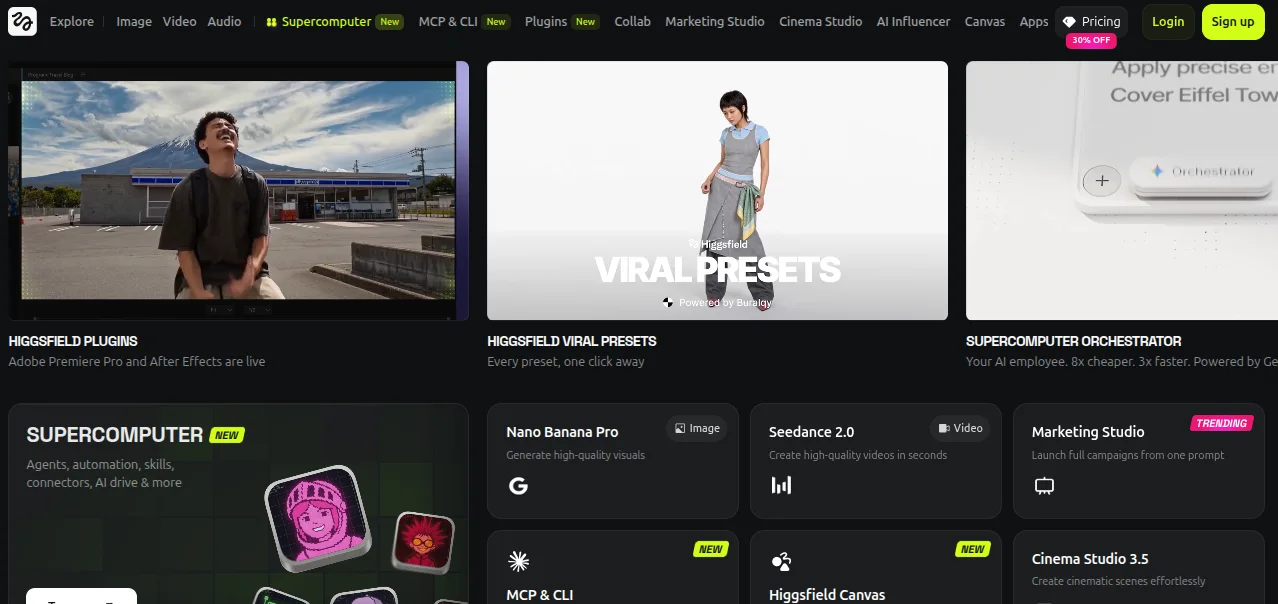Click 'Generate high-quality visuals' text
This screenshot has width=1278, height=604.
click(576, 455)
